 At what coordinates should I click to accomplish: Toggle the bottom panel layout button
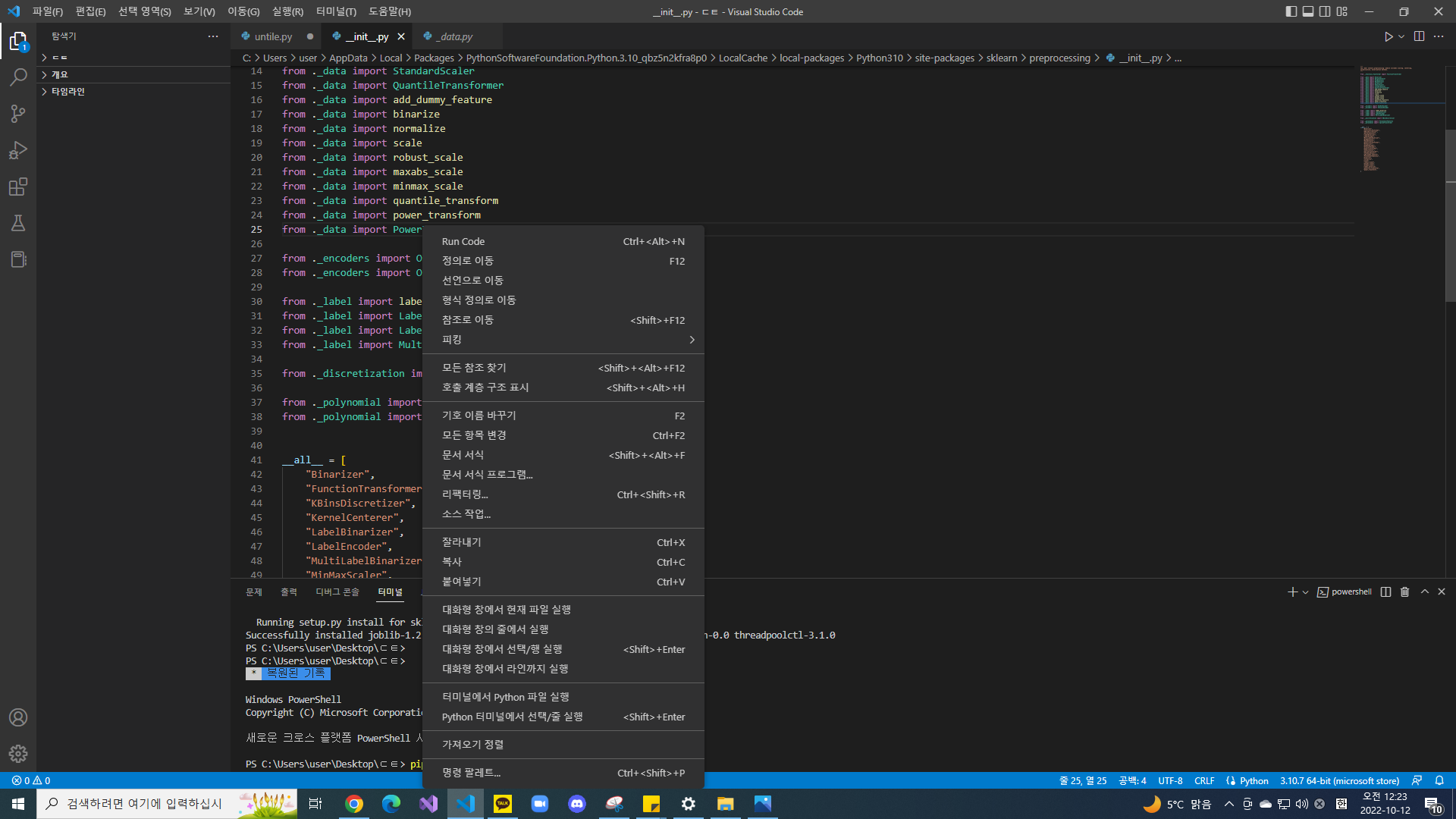tap(1308, 11)
